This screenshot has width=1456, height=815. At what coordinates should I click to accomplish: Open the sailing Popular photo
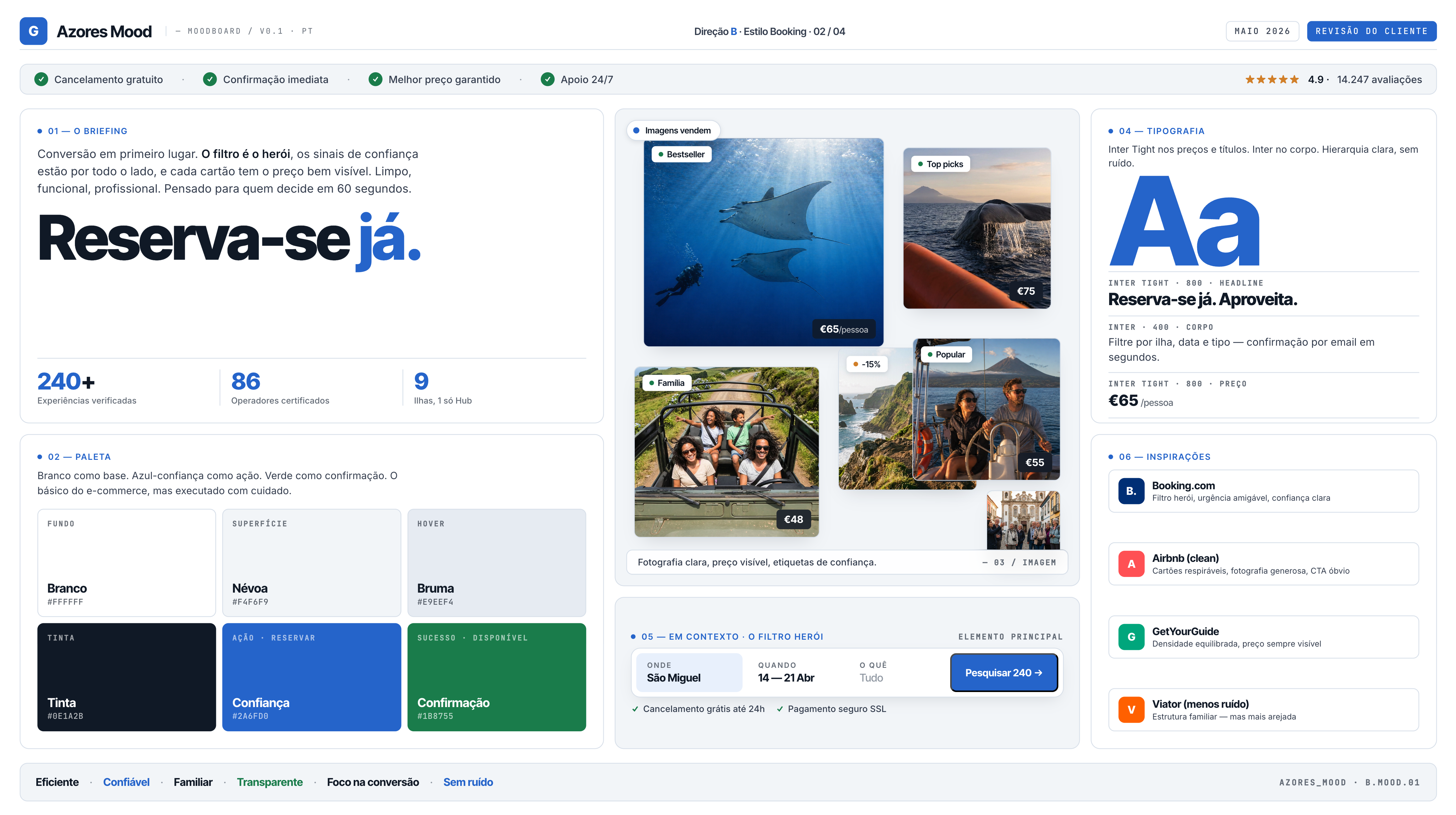[x=986, y=409]
